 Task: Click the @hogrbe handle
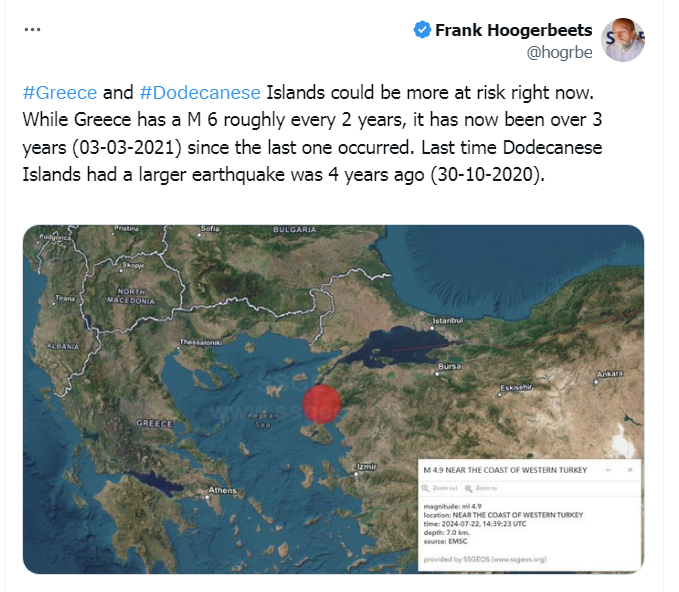(560, 51)
